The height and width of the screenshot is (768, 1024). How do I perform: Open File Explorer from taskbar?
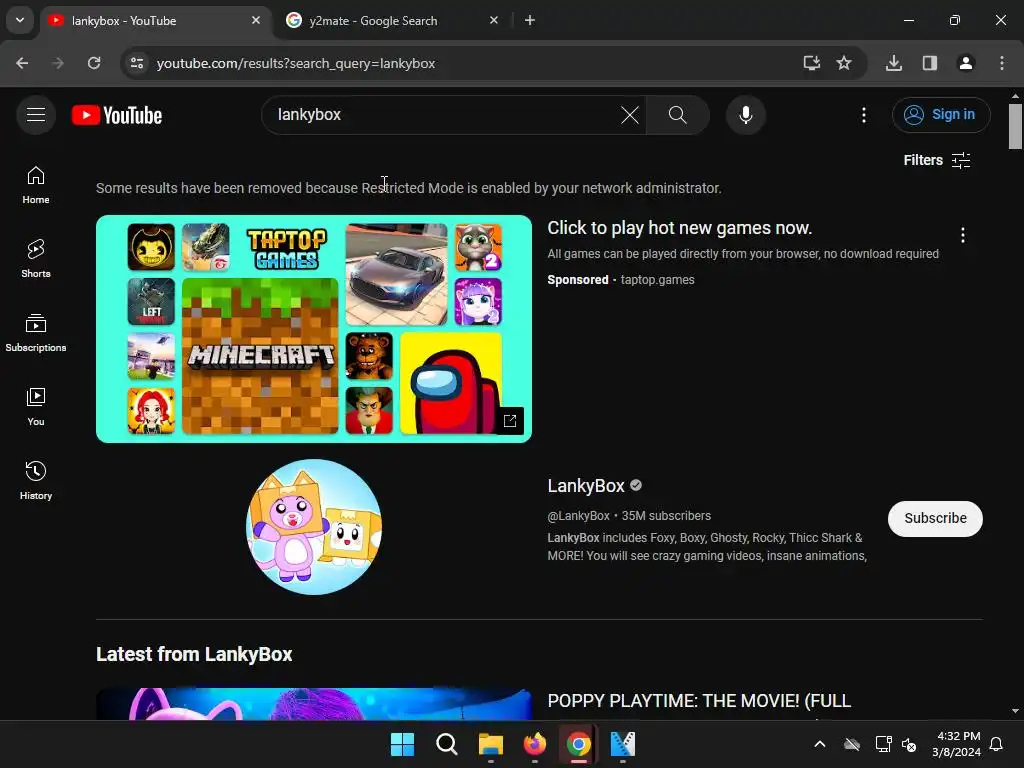490,744
